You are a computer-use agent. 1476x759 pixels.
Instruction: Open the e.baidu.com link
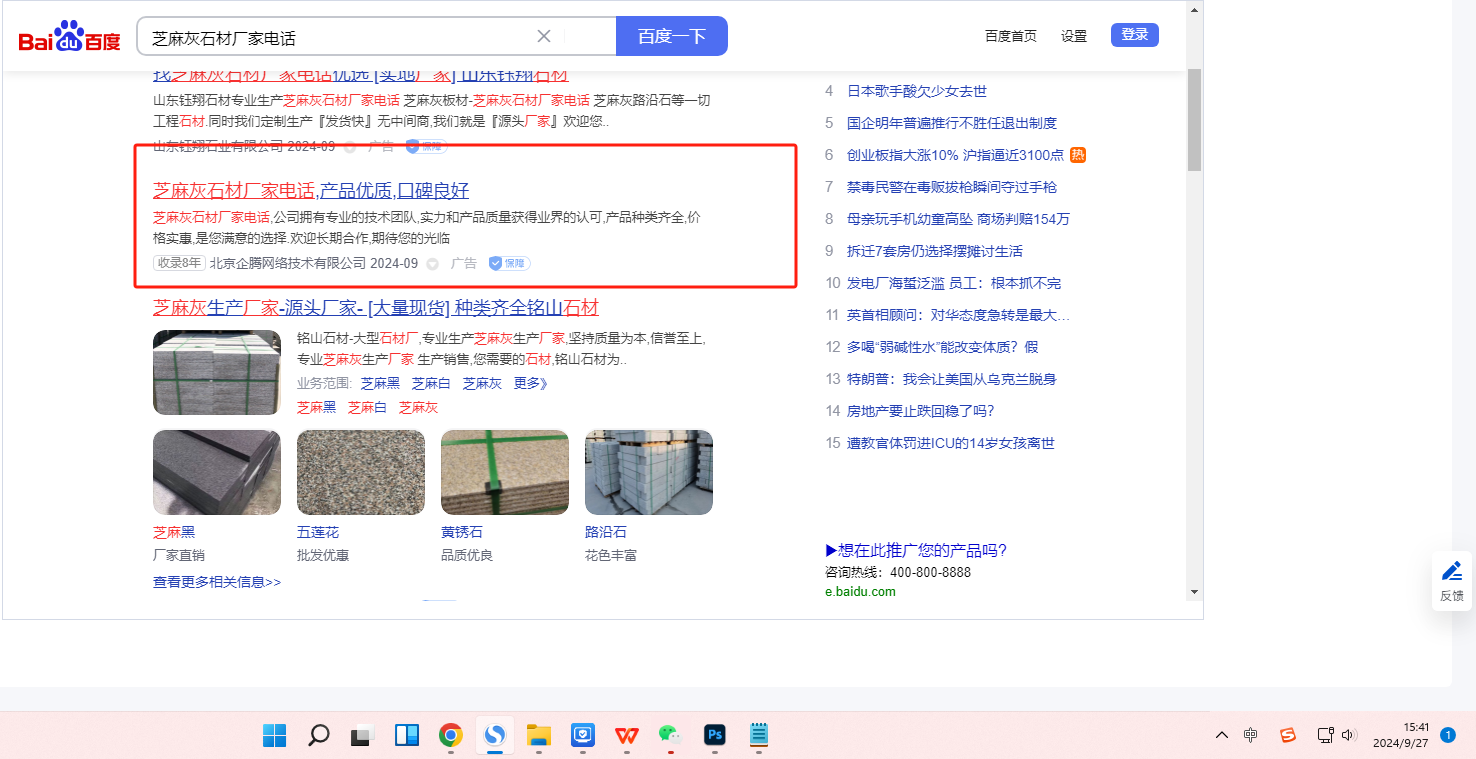tap(860, 591)
